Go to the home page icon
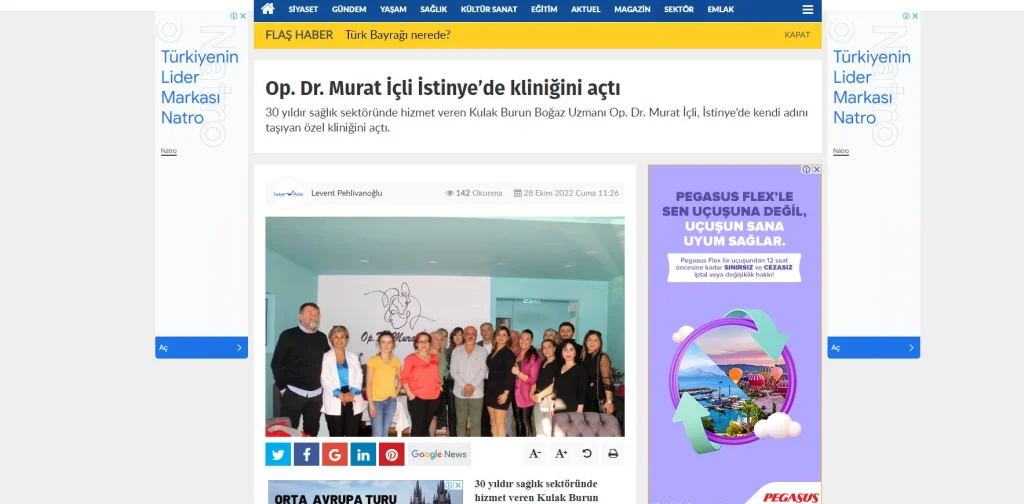Viewport: 1024px width, 504px height. [x=267, y=9]
